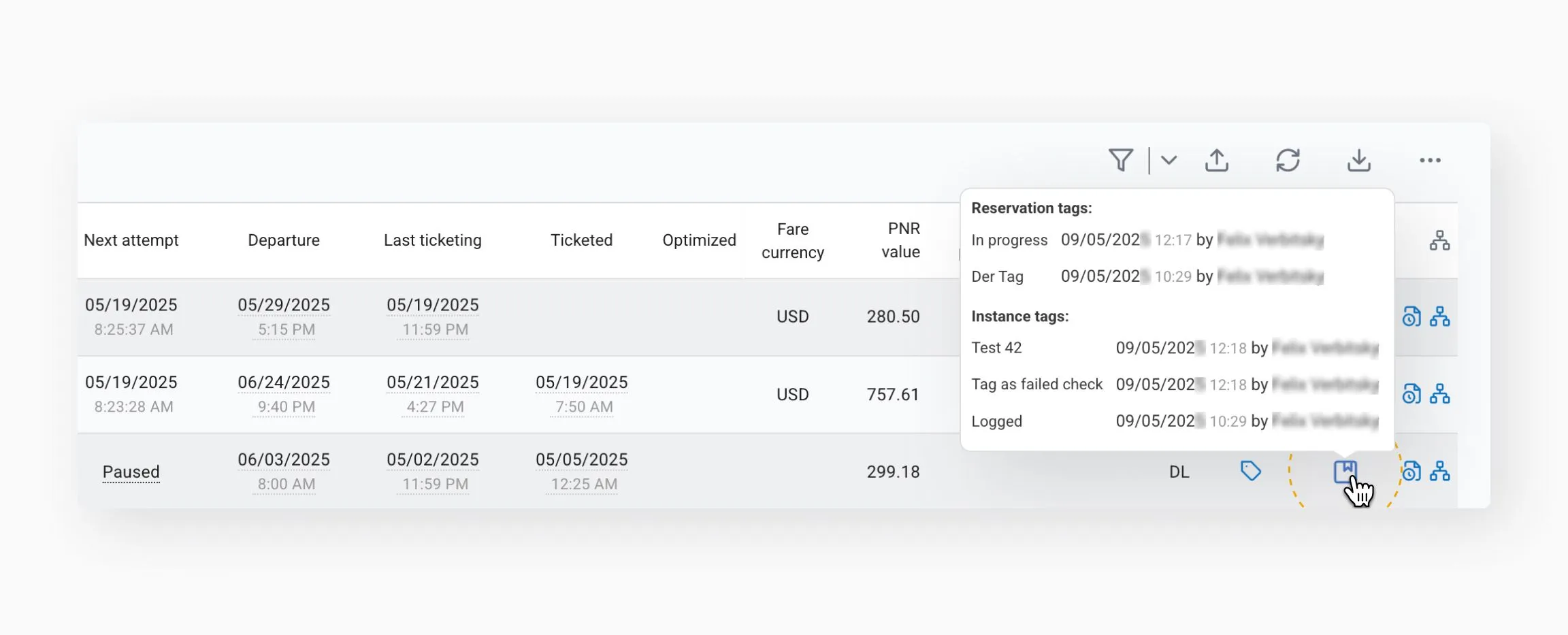
Task: Click hierarchy icon in the 757.61 row
Action: coord(1439,394)
